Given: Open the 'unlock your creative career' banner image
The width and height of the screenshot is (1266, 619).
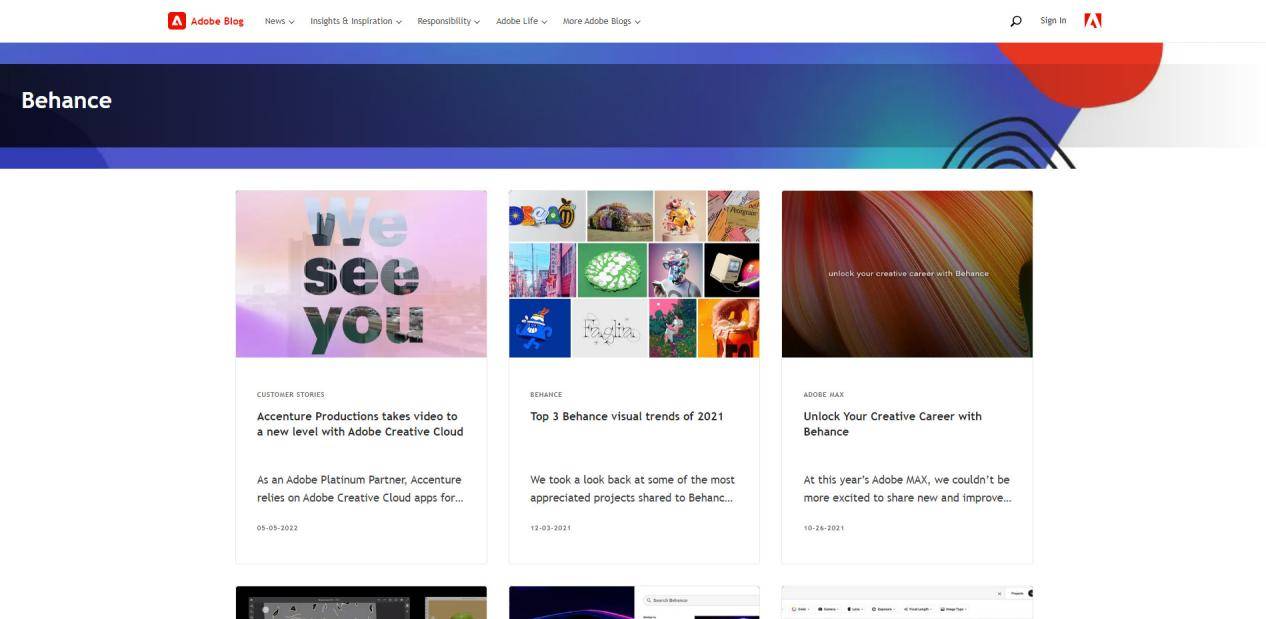Looking at the screenshot, I should pos(907,274).
